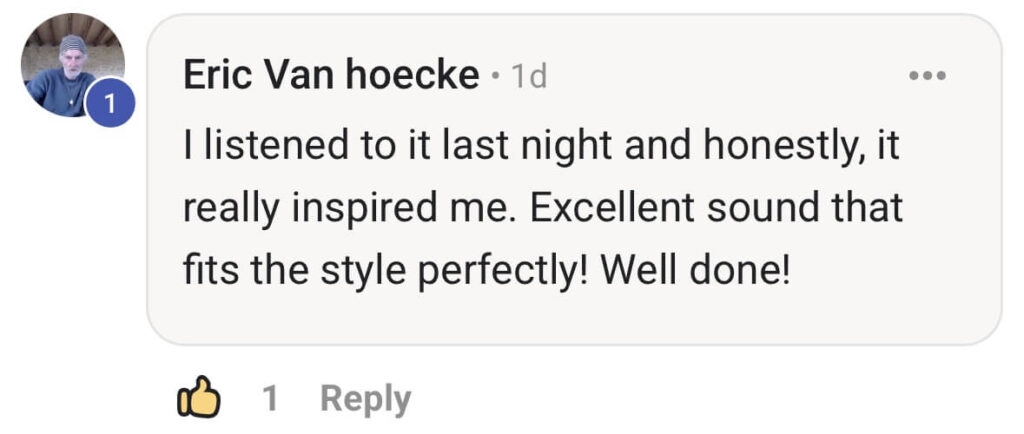Click the 1d comment timestamp
This screenshot has width=1024, height=434.
[529, 77]
